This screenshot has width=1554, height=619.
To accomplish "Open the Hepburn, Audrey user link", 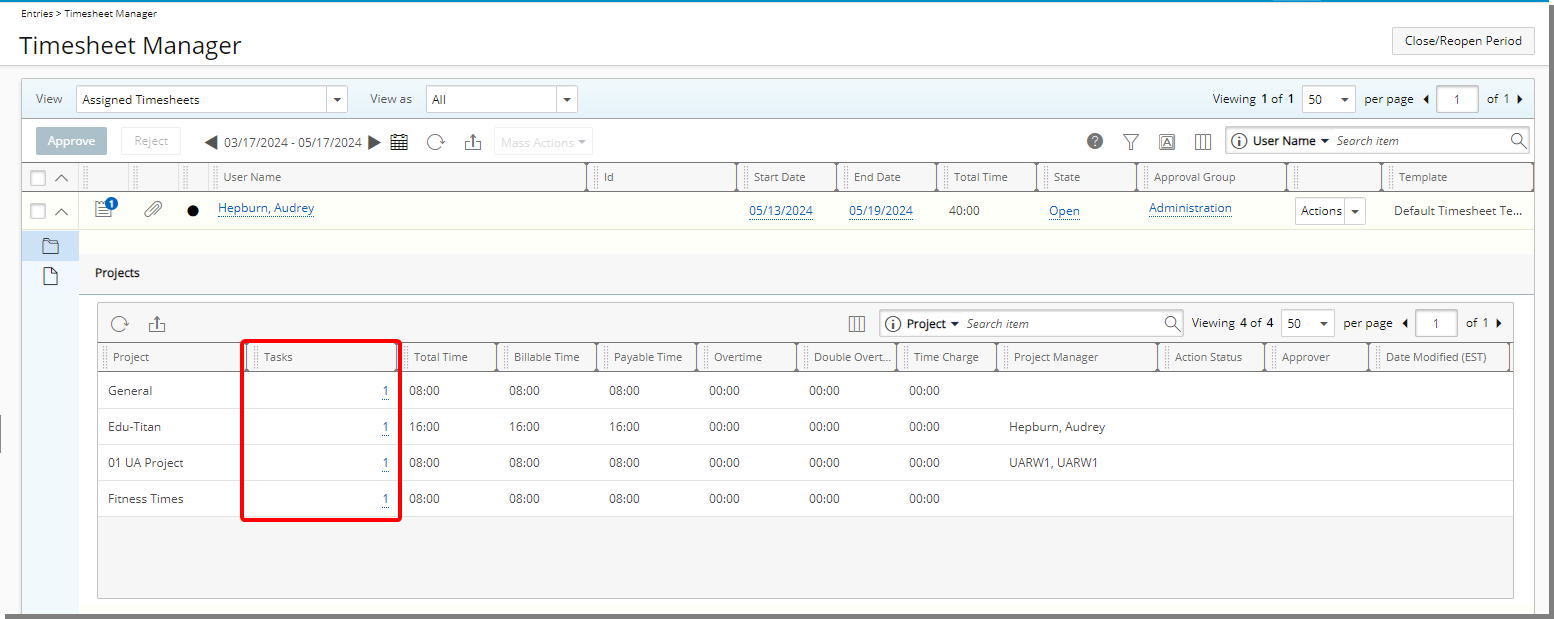I will [x=266, y=208].
